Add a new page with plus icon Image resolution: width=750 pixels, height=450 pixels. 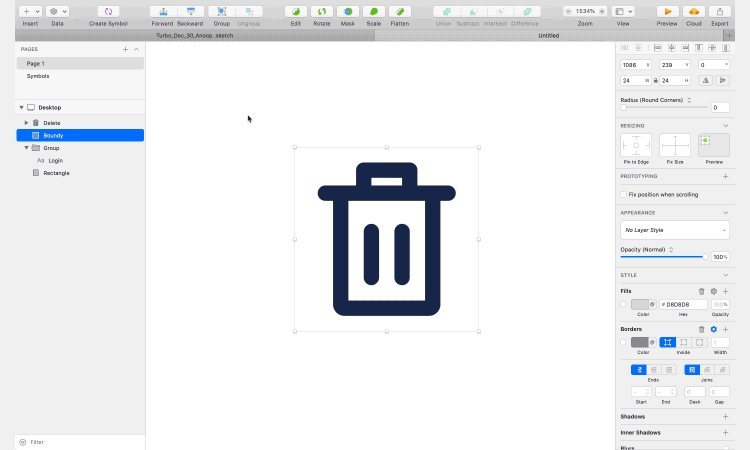[x=125, y=49]
